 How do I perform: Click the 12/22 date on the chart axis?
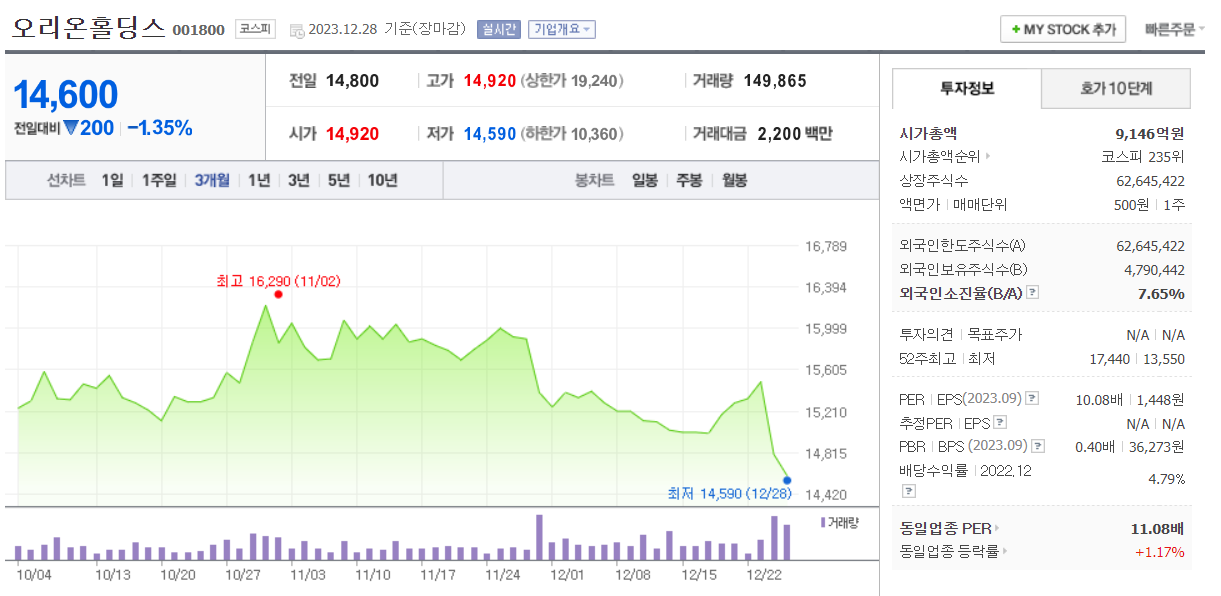[765, 575]
